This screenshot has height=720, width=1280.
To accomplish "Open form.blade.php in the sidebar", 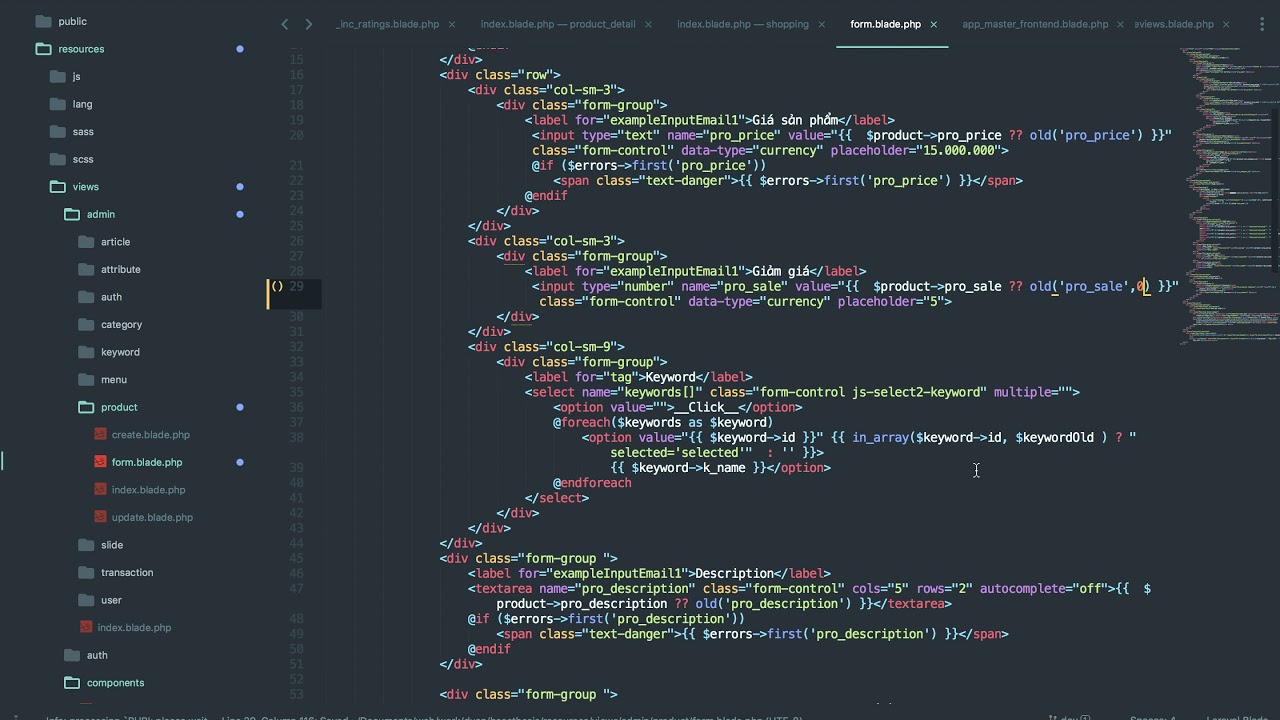I will pyautogui.click(x=147, y=462).
